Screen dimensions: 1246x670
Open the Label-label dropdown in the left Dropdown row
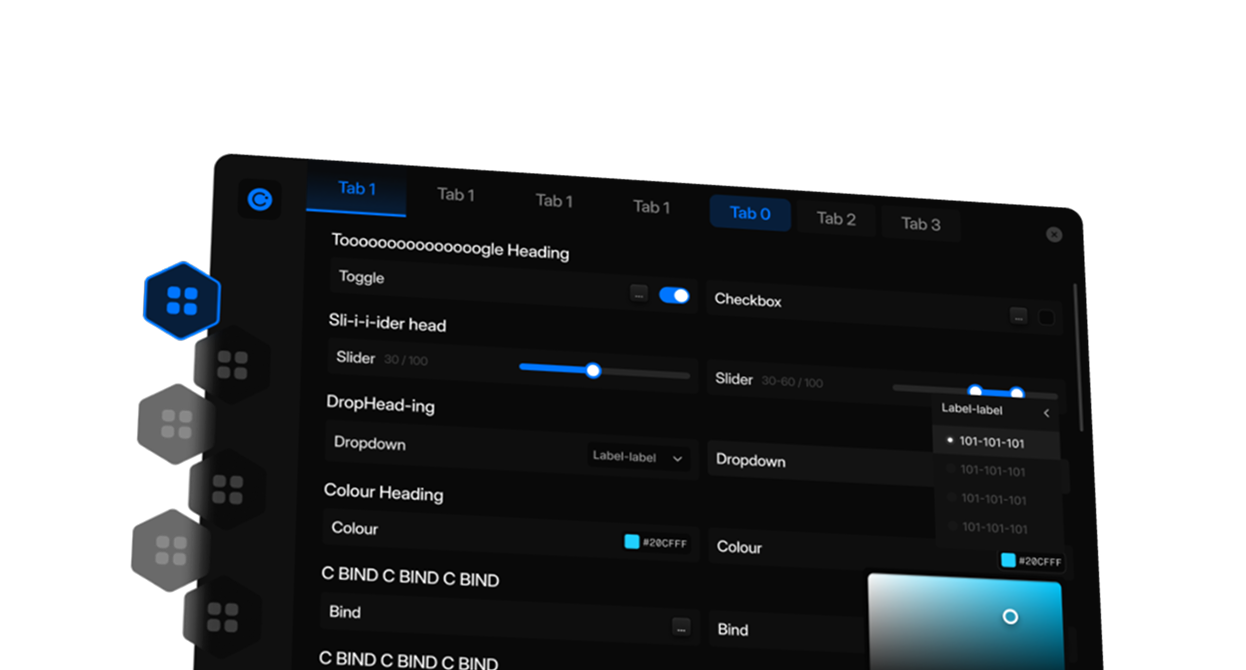point(637,457)
